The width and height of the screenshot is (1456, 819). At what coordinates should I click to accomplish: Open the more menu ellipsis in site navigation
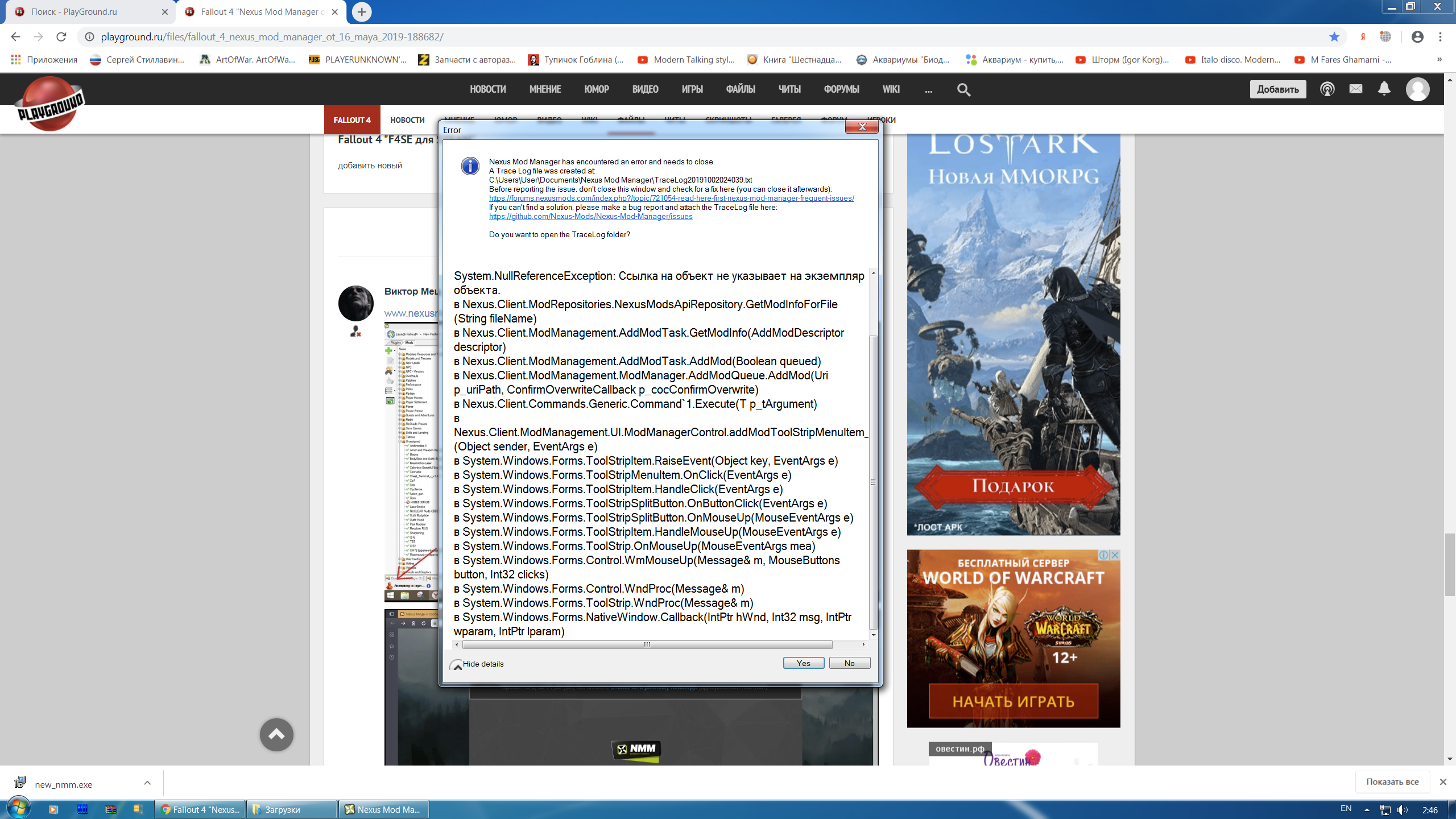pyautogui.click(x=928, y=89)
